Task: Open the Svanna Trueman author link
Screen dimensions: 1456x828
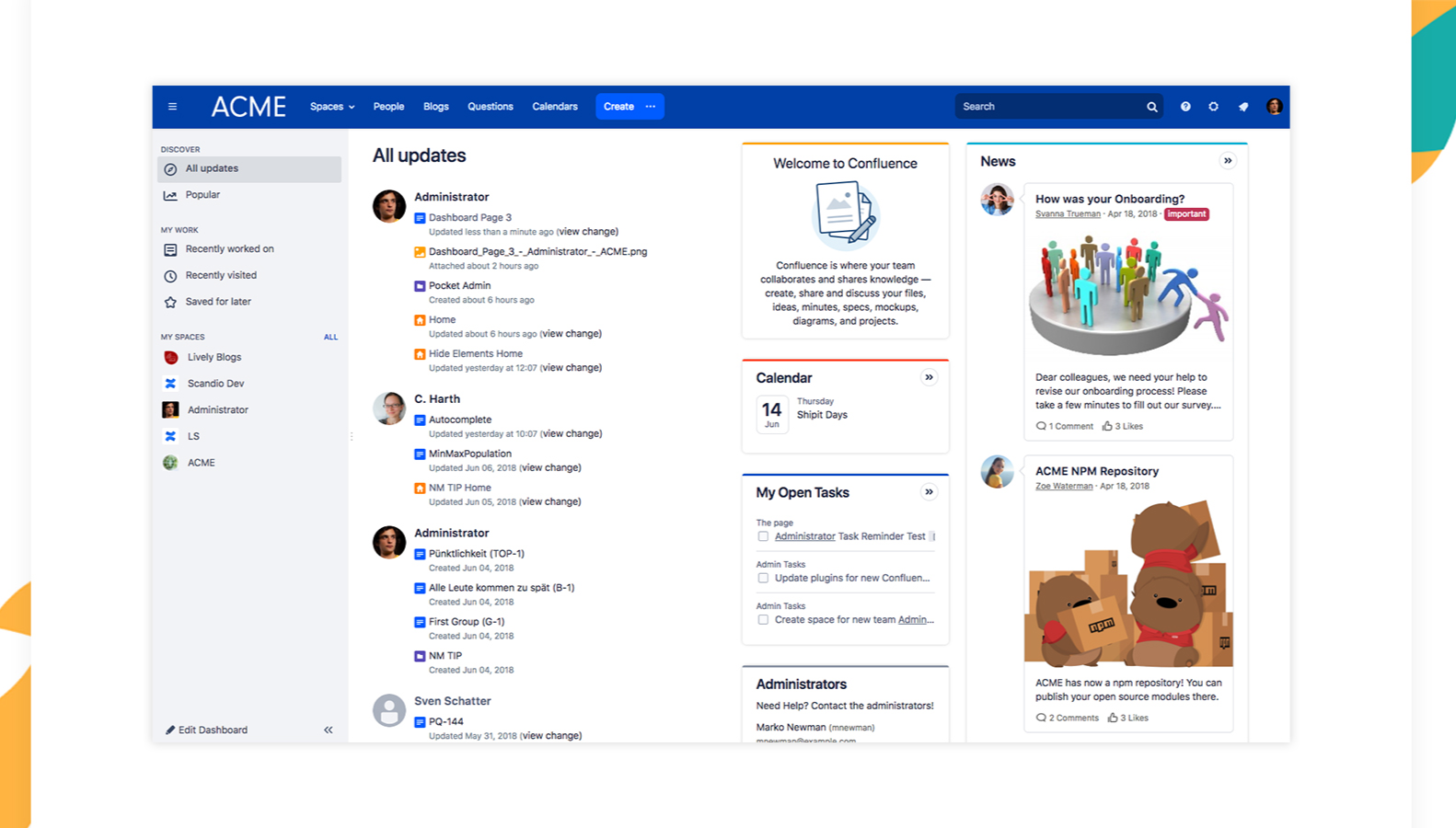Action: 1068,214
